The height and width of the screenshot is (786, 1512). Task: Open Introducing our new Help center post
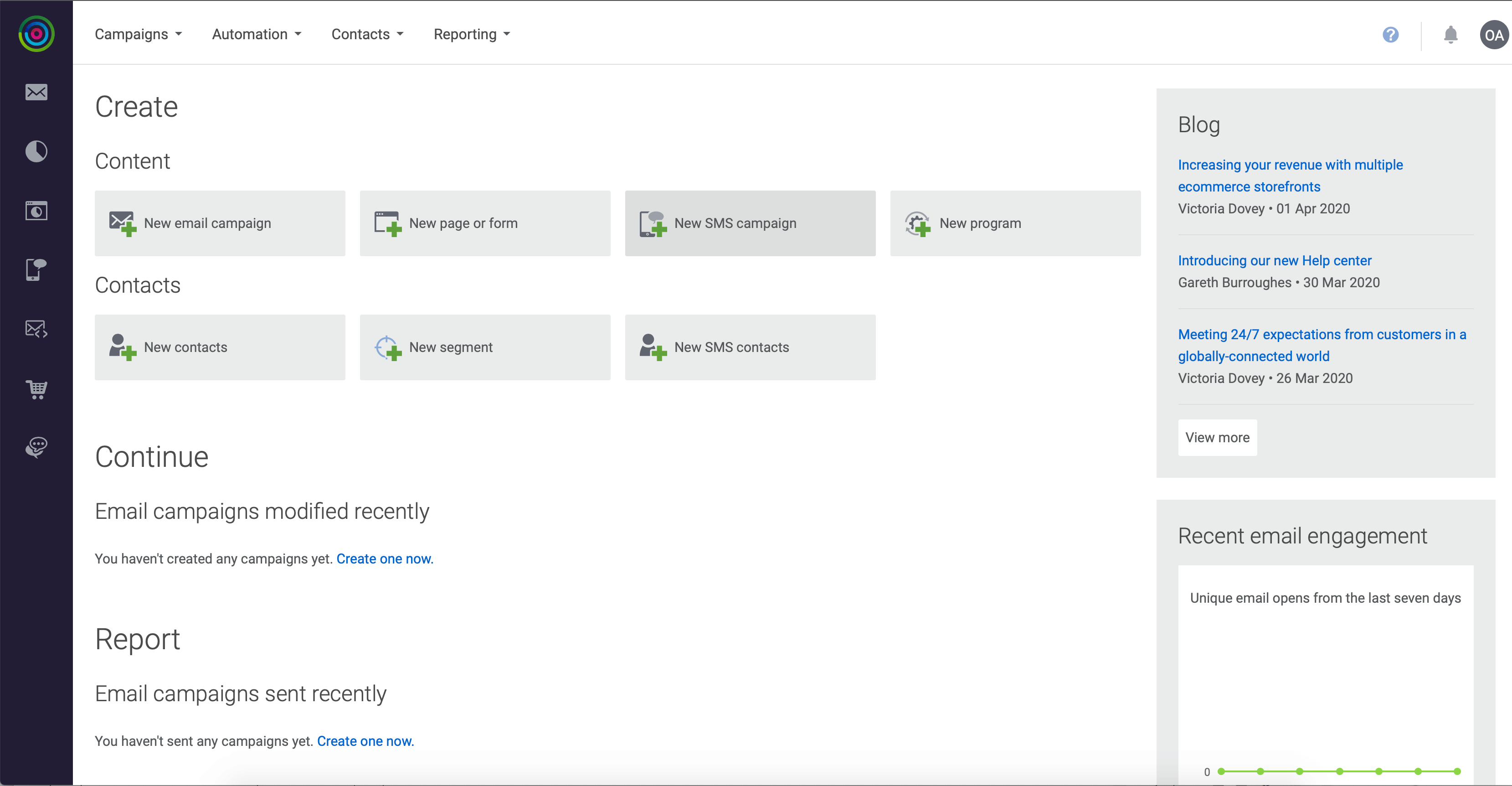coord(1274,260)
